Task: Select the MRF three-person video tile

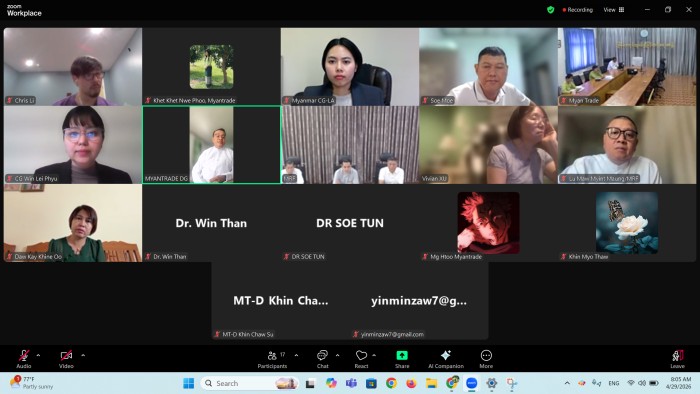Action: point(350,145)
